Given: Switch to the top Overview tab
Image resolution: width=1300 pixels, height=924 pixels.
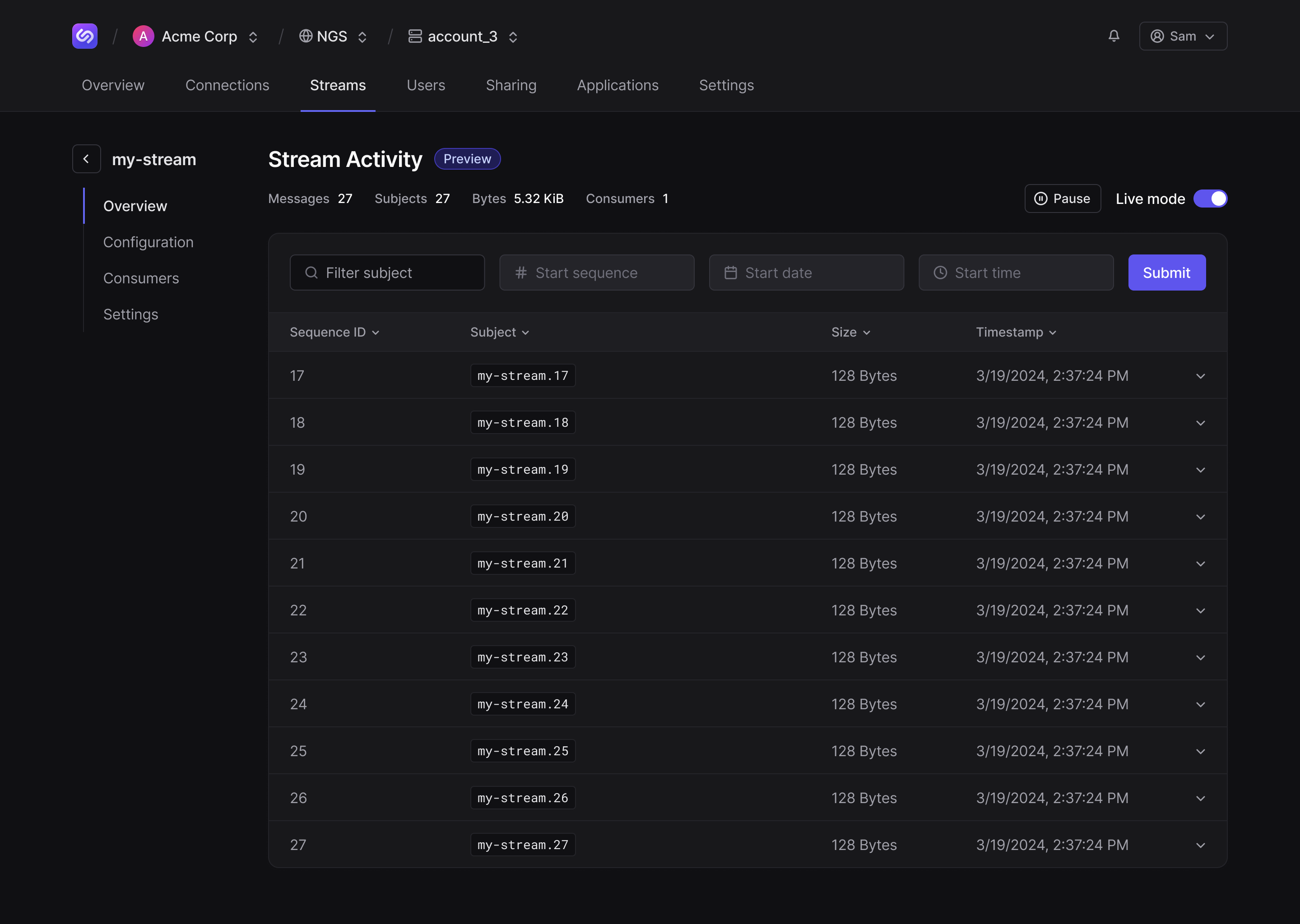Looking at the screenshot, I should (113, 85).
